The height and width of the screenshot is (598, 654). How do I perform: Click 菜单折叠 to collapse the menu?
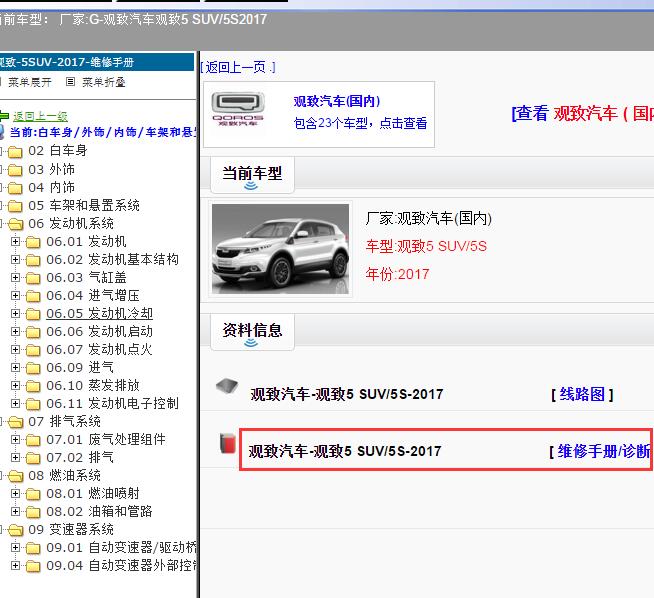(x=103, y=82)
